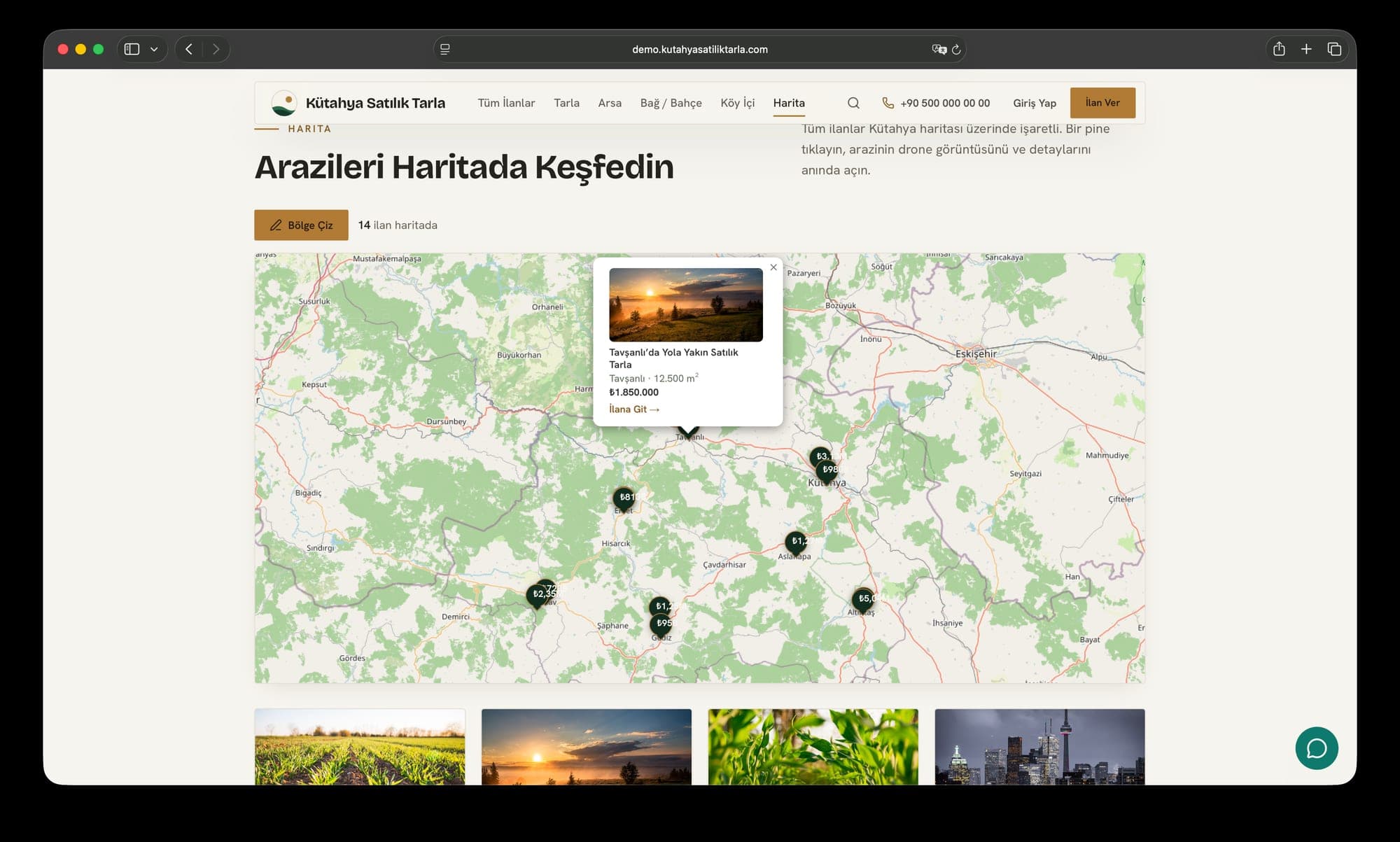Click the popup title Tavşanlı'da Yola Yakın Satılık Tarla

tap(673, 358)
